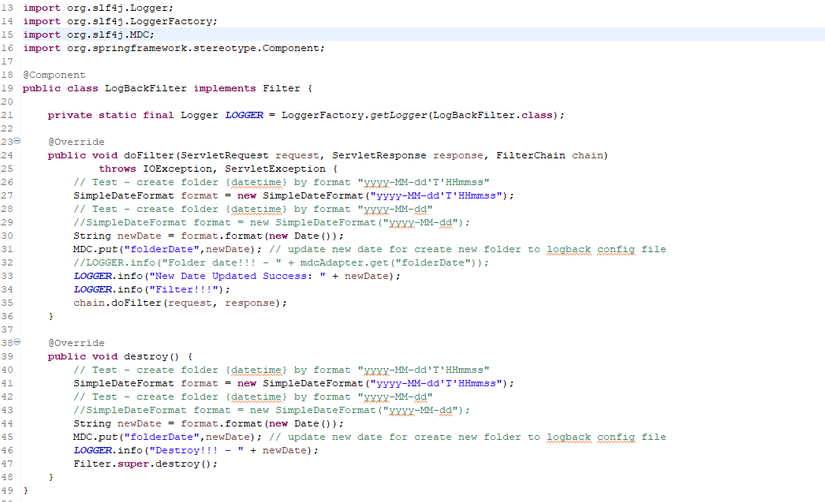
Task: Click MDC.put call on line 45
Action: [167, 437]
